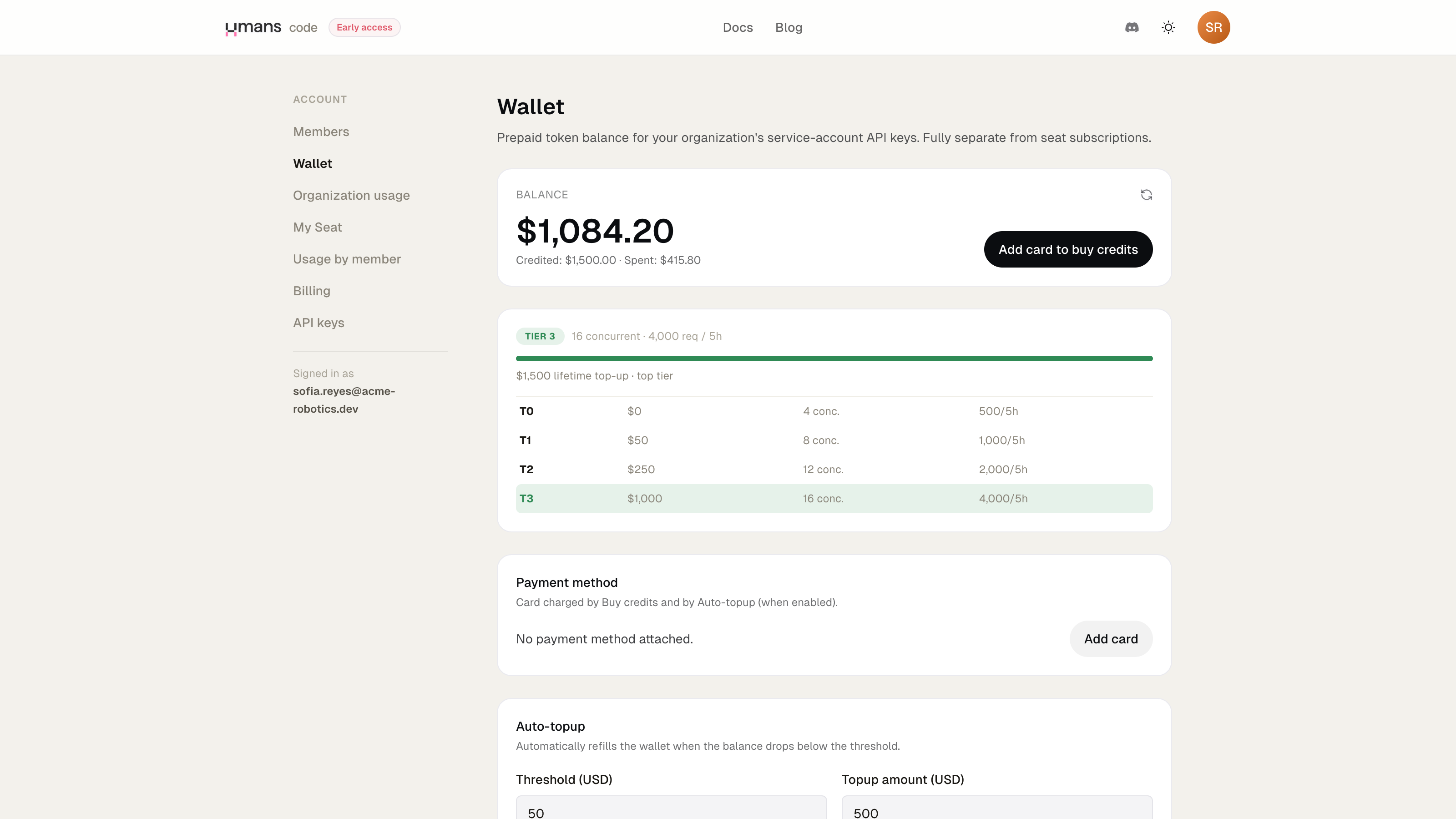
Task: Click the '500/5h' rate in T0 row
Action: click(998, 411)
